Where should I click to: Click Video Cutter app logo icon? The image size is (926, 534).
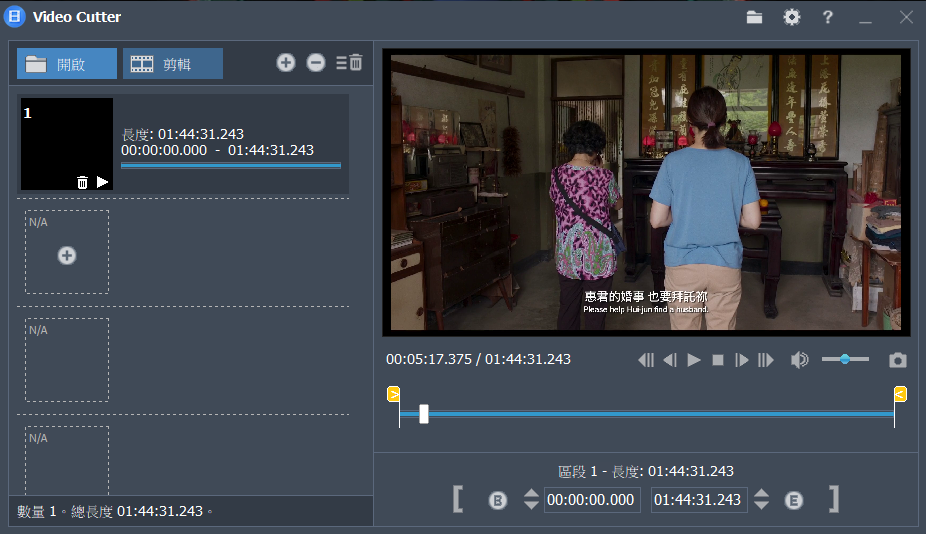click(x=14, y=17)
